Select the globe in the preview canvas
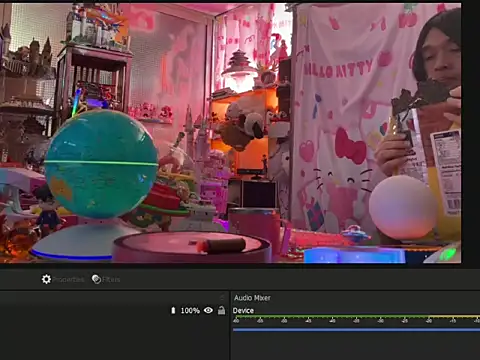 click(101, 163)
